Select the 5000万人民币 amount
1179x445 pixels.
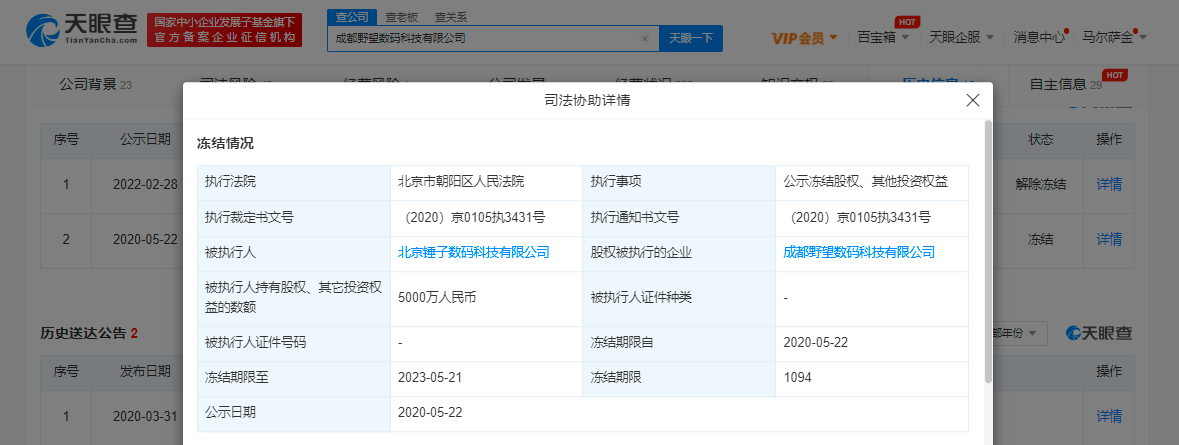coord(437,297)
